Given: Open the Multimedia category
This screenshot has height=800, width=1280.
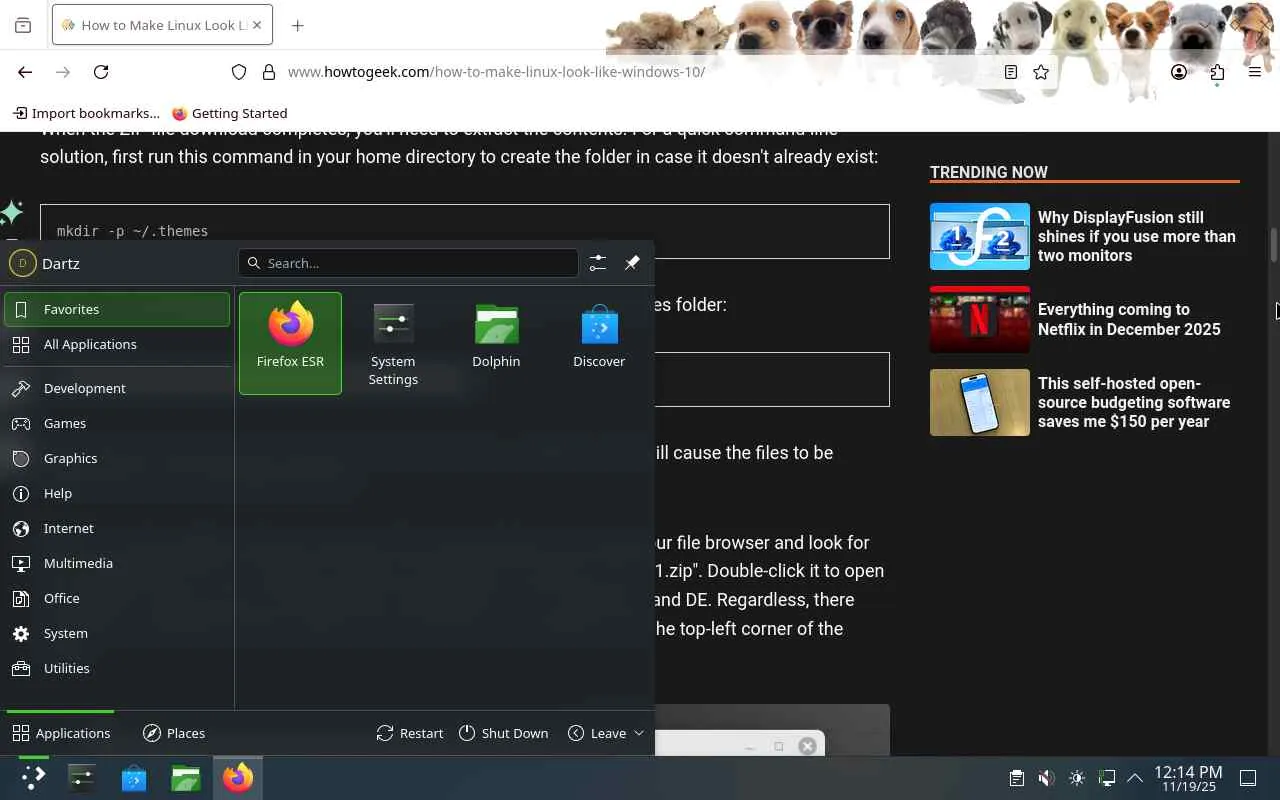Looking at the screenshot, I should 117,563.
